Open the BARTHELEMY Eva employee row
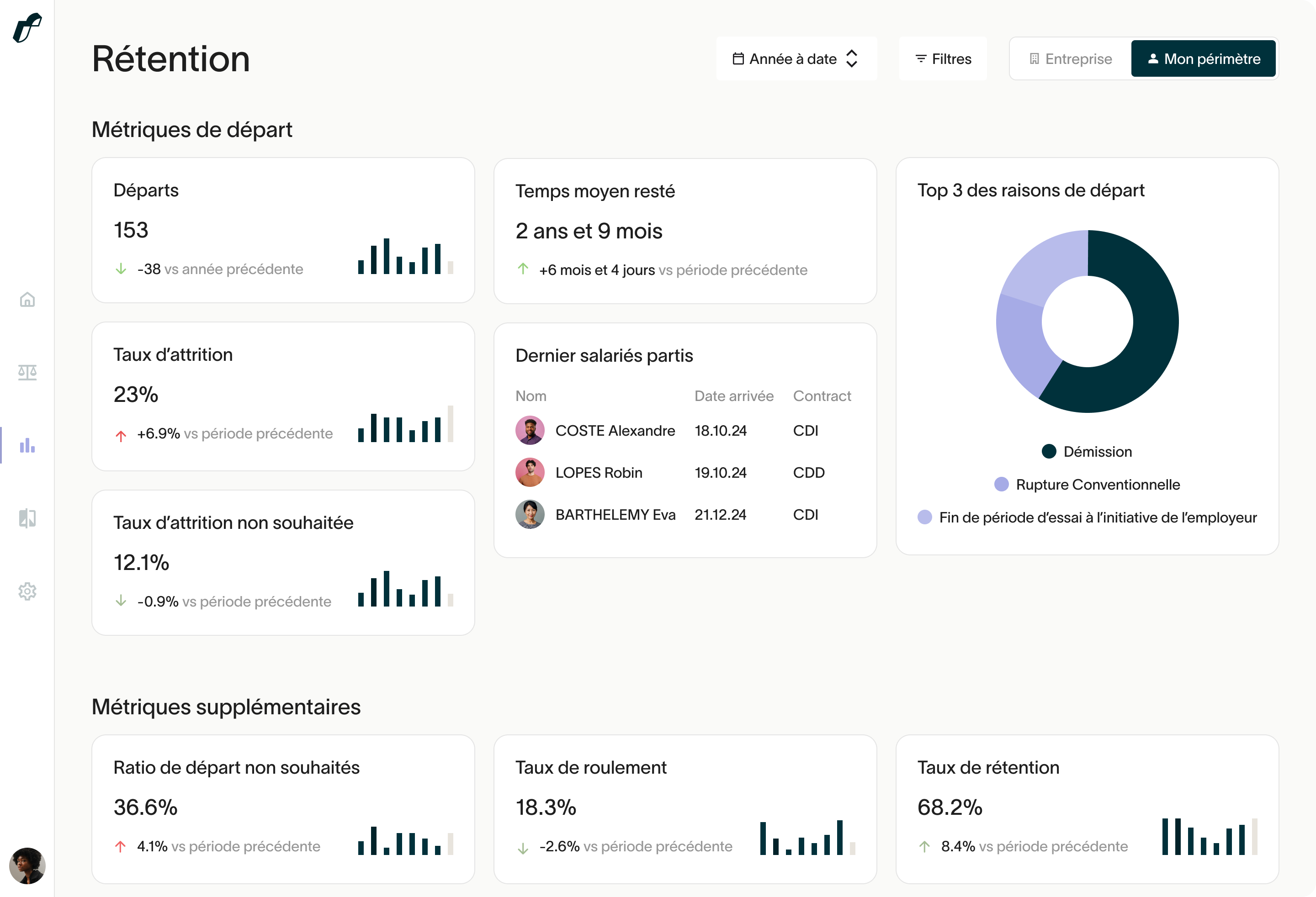Viewport: 1316px width, 897px height. click(x=615, y=514)
